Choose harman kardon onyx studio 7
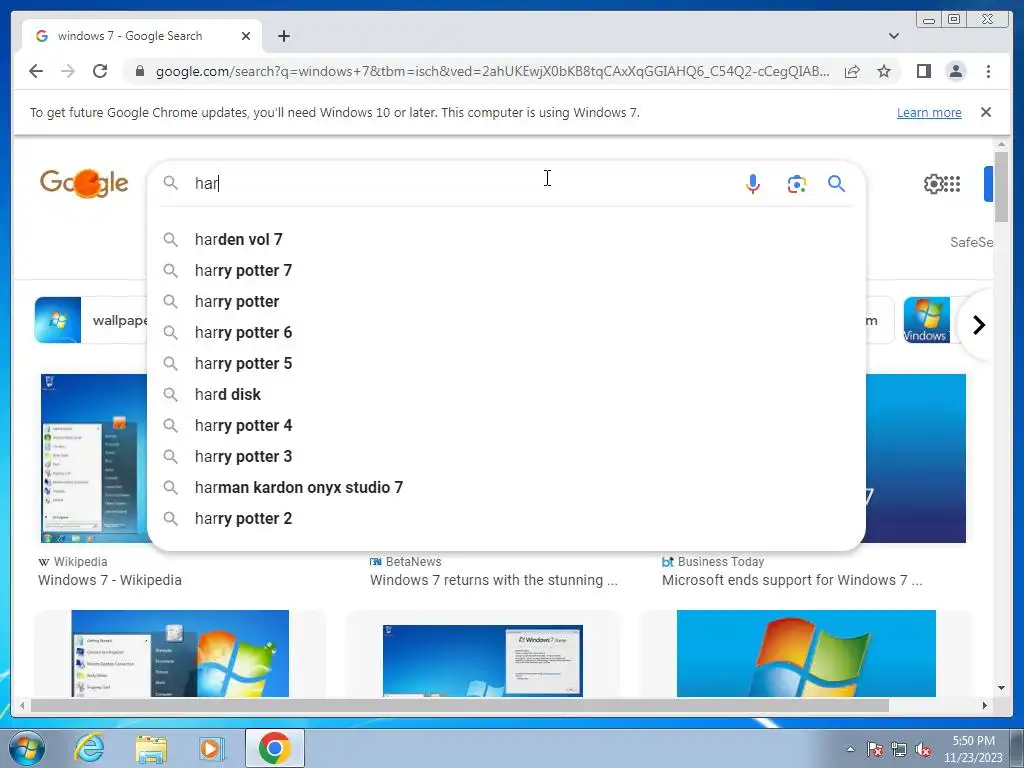Viewport: 1024px width, 768px height. (x=506, y=487)
